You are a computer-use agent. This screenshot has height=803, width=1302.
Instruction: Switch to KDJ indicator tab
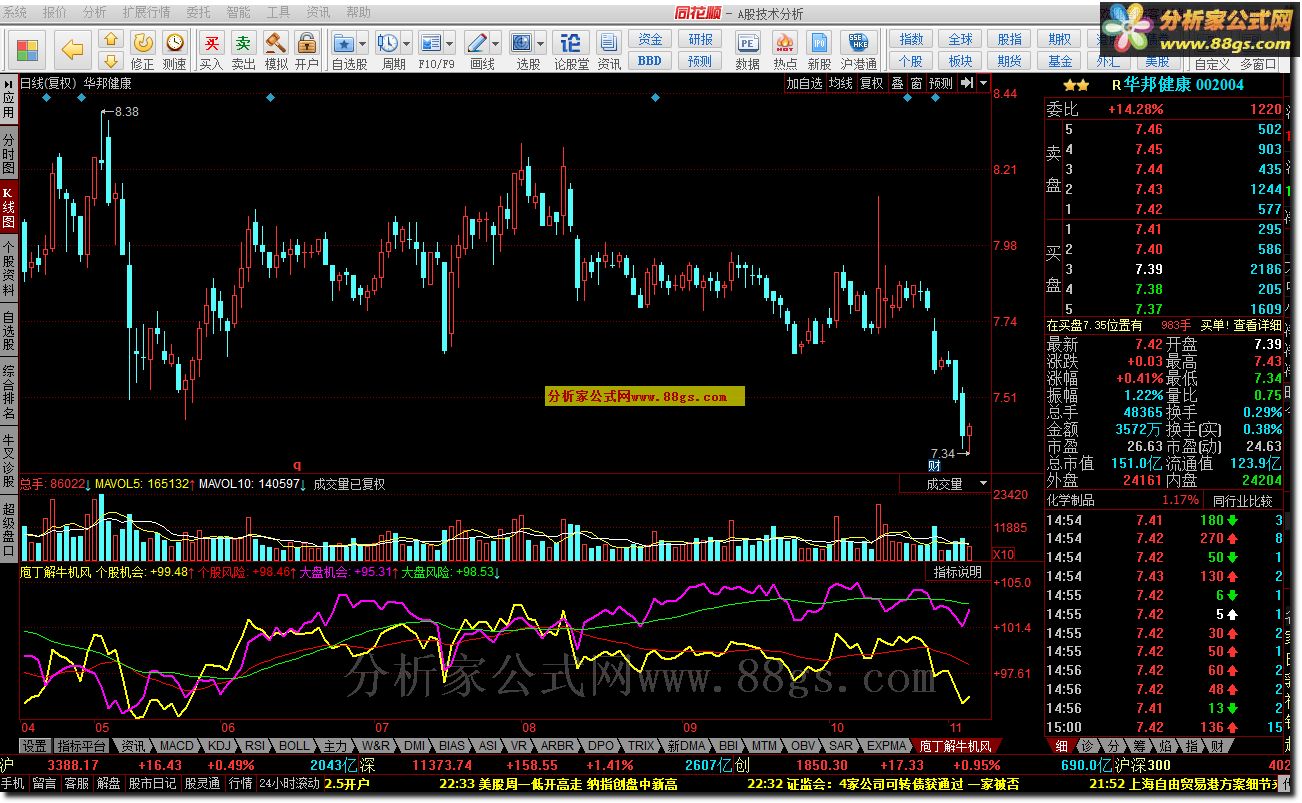[220, 746]
